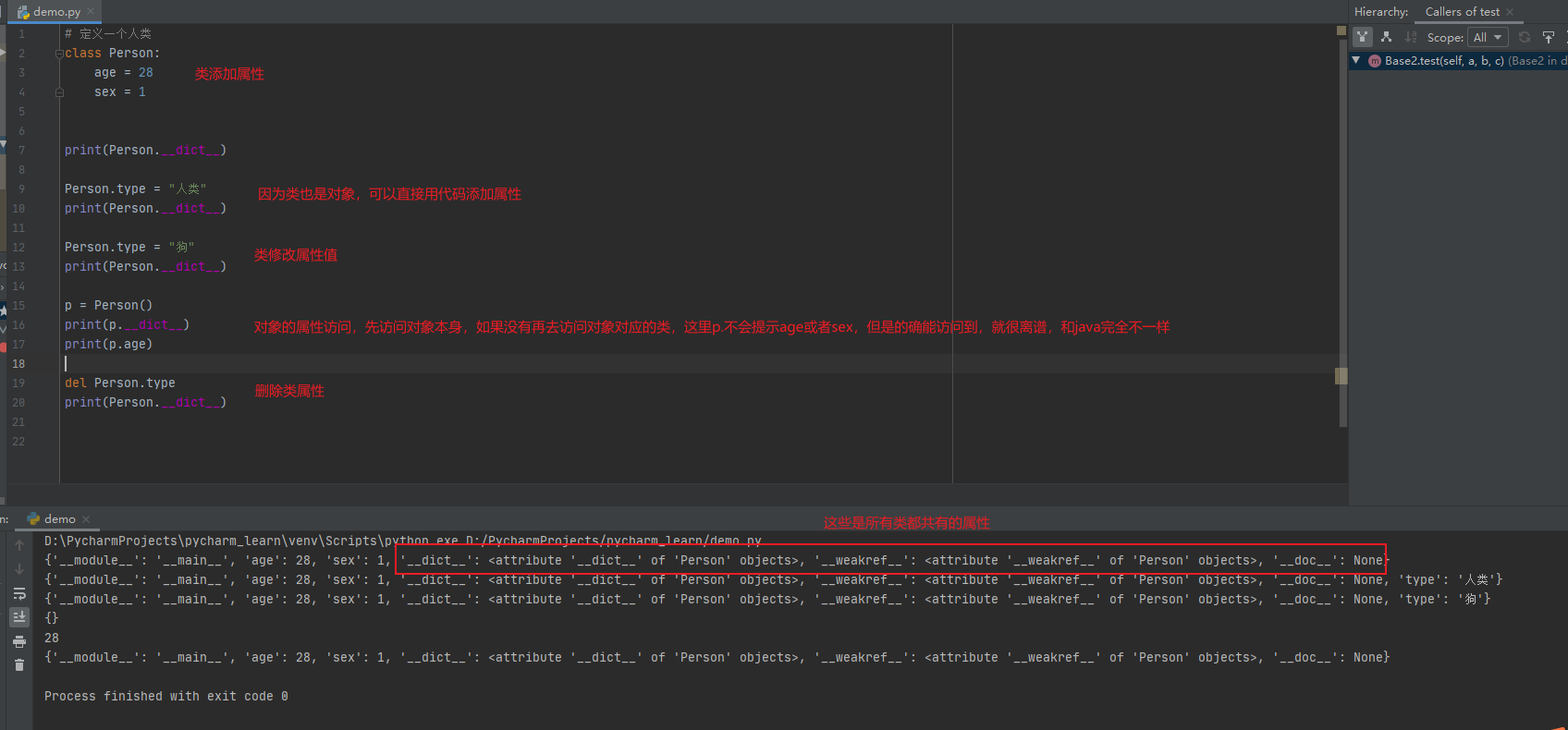Click the fold end marker at line 4

[x=59, y=92]
